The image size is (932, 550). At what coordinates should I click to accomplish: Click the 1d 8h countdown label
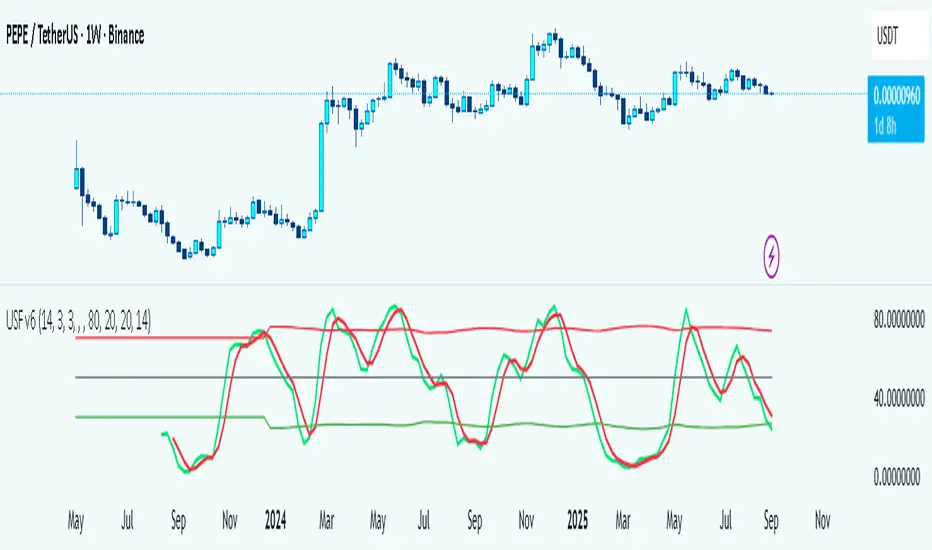pyautogui.click(x=890, y=122)
